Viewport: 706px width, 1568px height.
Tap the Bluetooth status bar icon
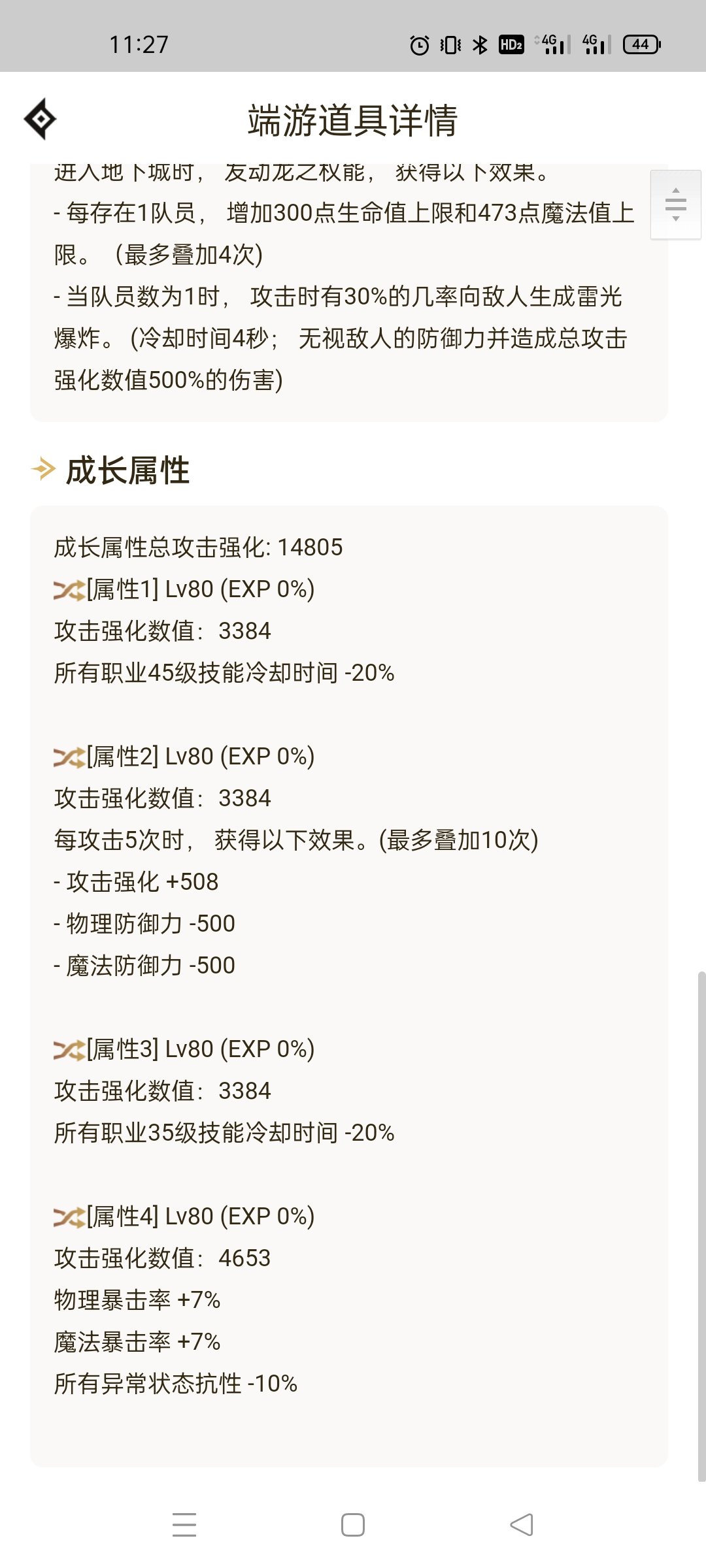[480, 44]
